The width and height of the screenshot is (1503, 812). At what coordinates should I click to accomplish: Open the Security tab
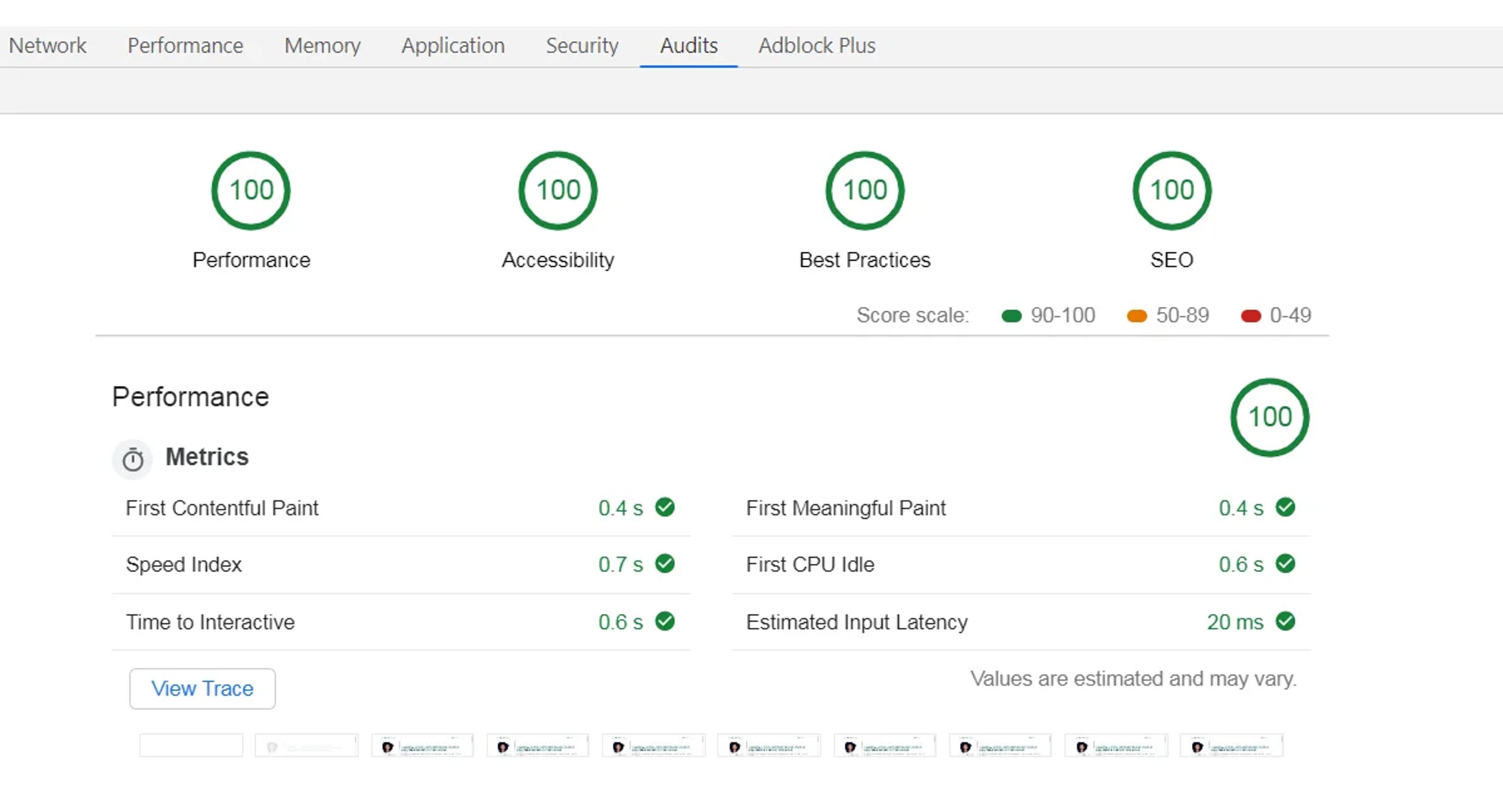pos(582,45)
